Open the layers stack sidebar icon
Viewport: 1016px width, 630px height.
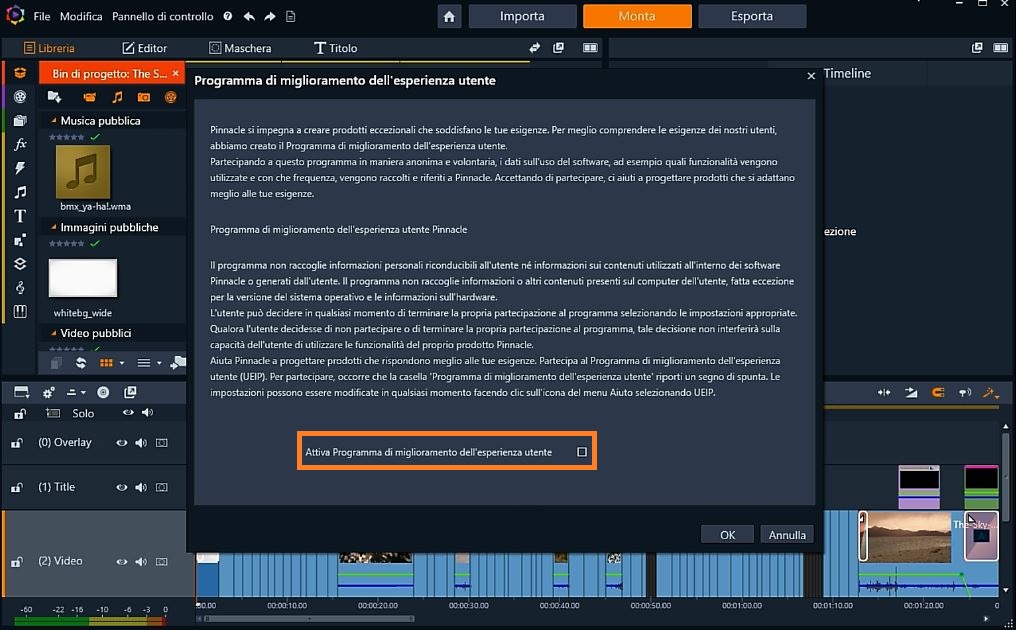click(20, 264)
